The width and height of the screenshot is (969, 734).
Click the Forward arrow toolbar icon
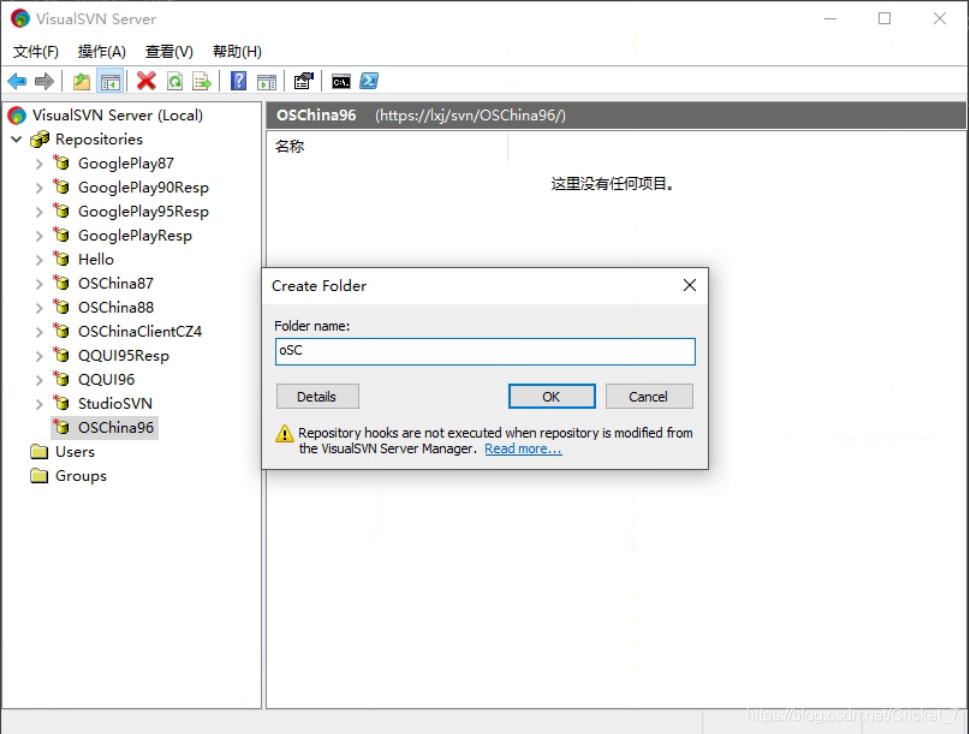coord(44,81)
